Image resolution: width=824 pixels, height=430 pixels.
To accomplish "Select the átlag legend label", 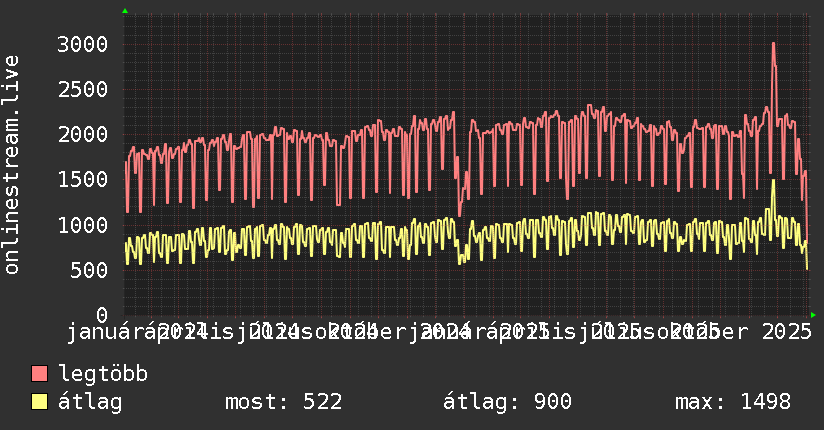I will click(x=90, y=402).
